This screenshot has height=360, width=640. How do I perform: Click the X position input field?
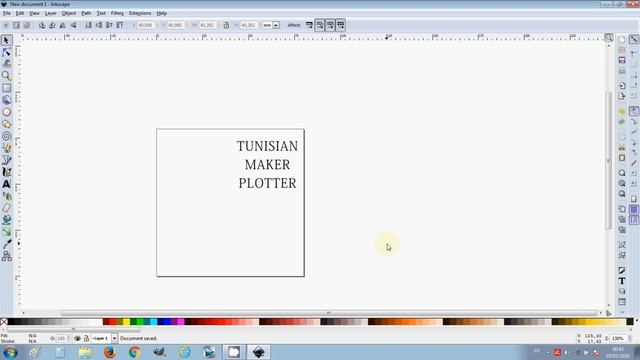(146, 25)
